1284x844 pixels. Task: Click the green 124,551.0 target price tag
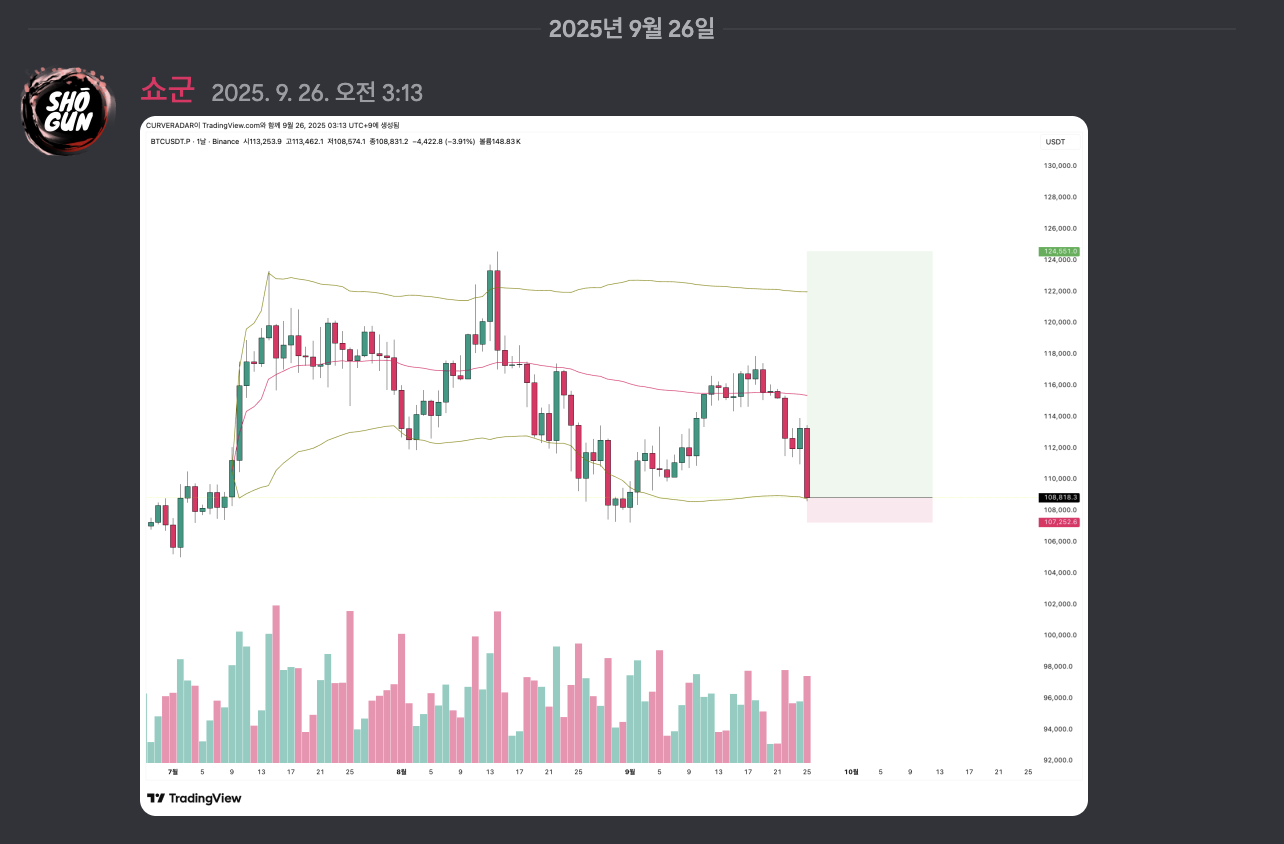coord(1059,251)
